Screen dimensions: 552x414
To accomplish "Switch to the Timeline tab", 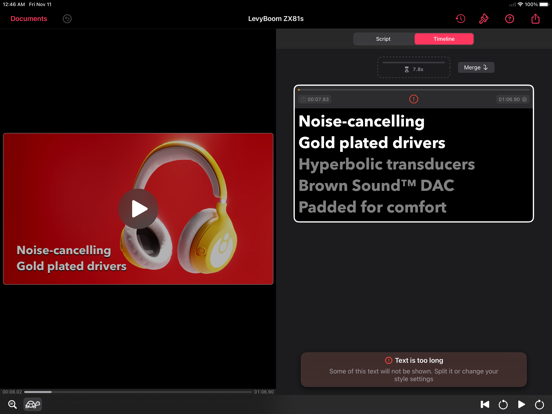I will [x=444, y=39].
